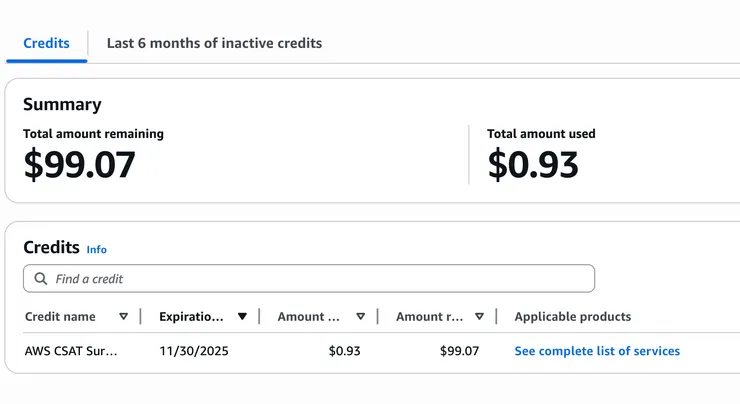740x404 pixels.
Task: Click the $0.93 amount used table cell
Action: coord(344,351)
